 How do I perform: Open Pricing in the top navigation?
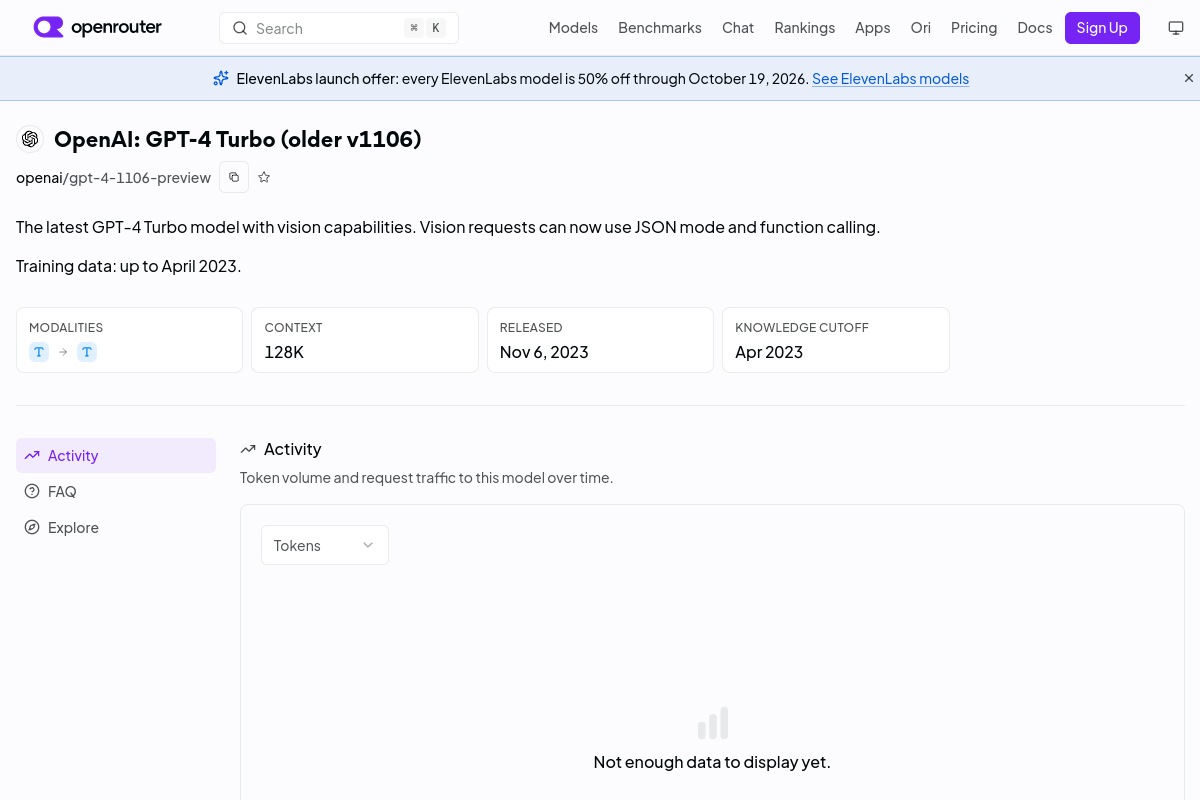974,28
